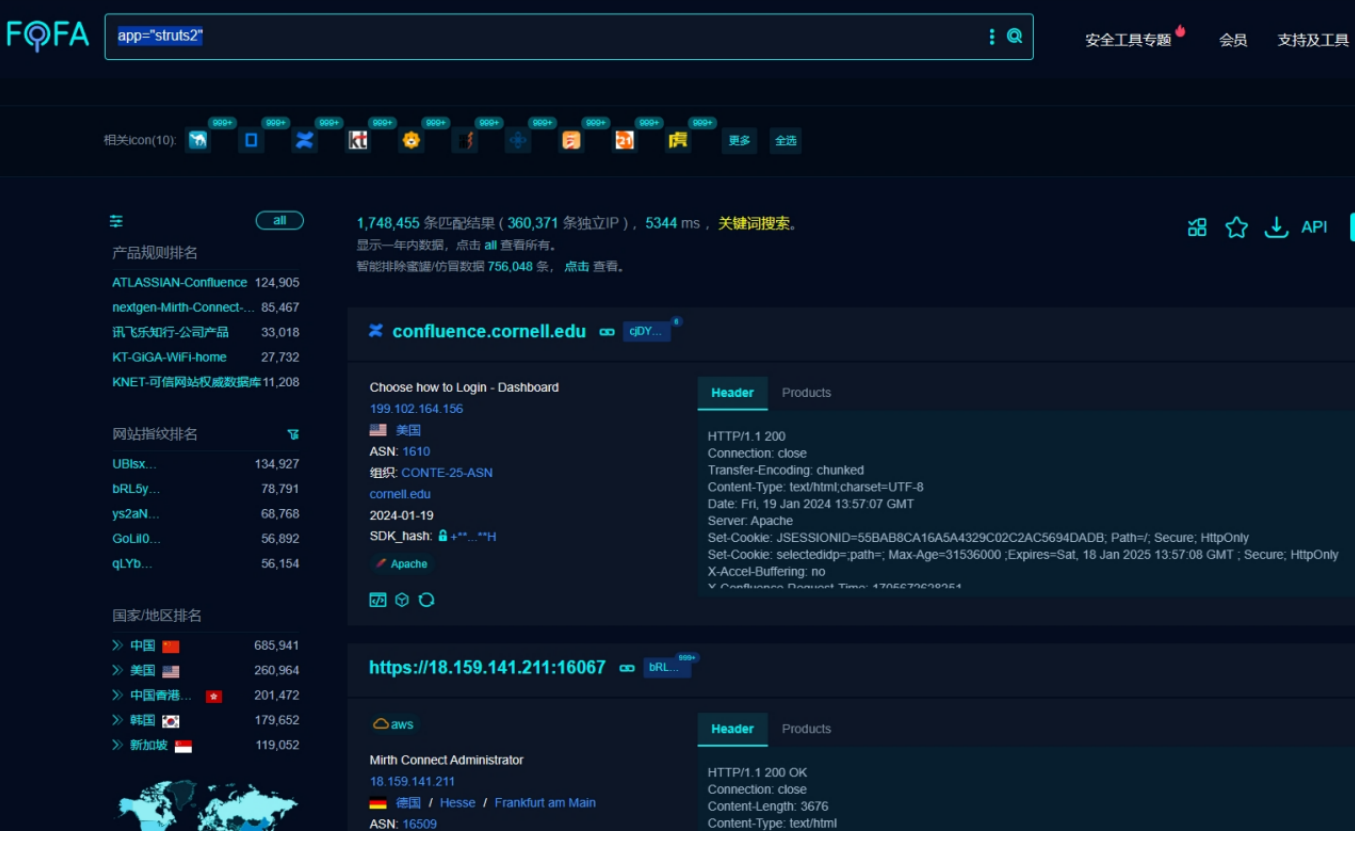Show 更多 related icons
Screen dimensions: 1355x842
click(739, 141)
